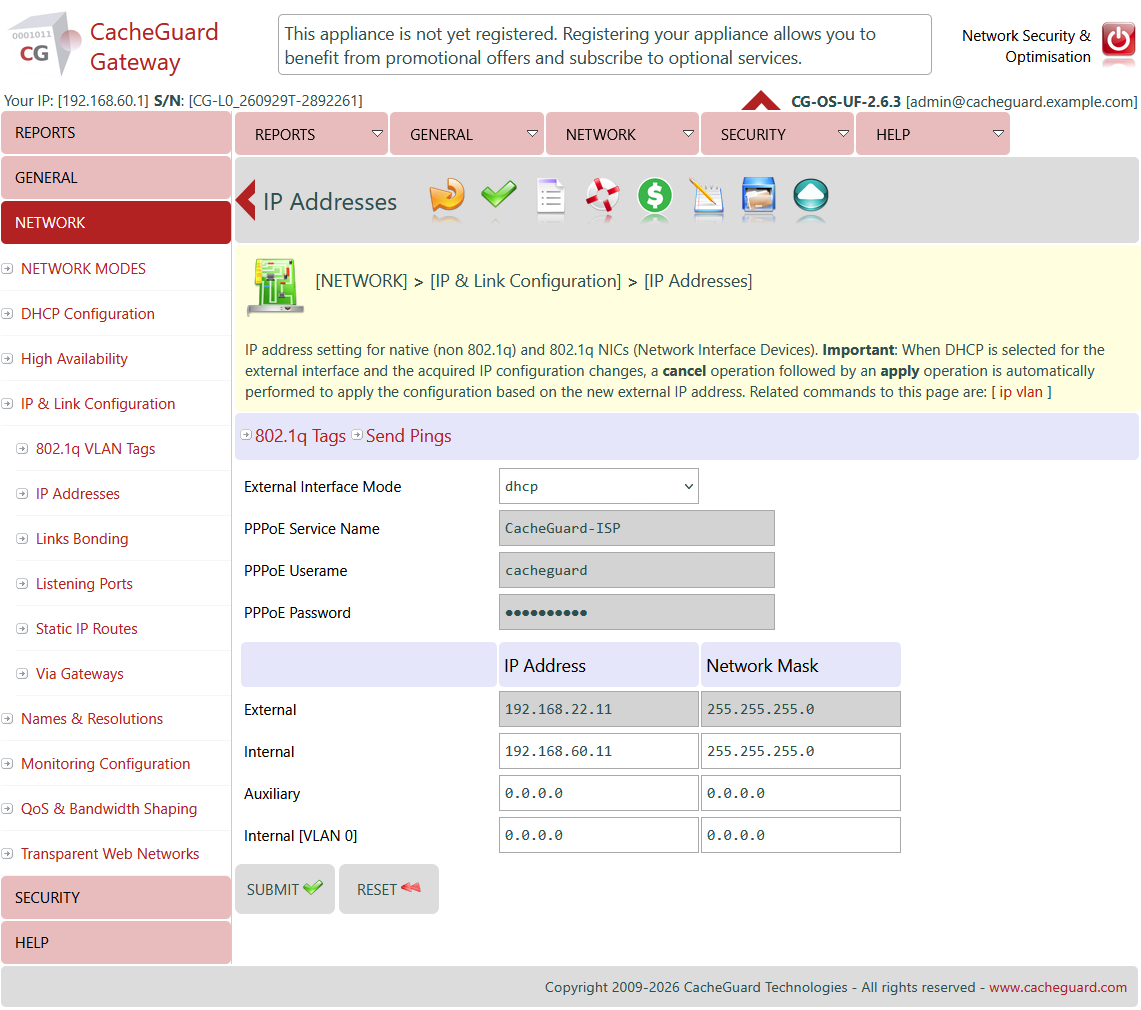
Task: Click the RESET button
Action: pyautogui.click(x=389, y=889)
